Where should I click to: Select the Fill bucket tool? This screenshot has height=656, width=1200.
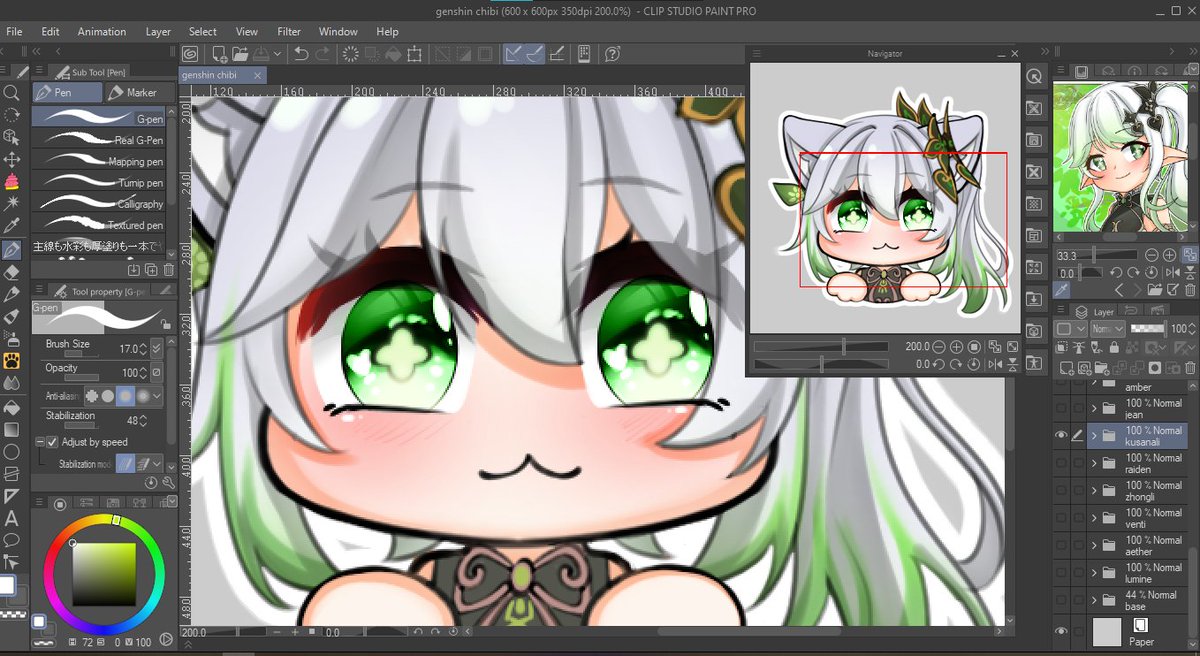click(x=11, y=406)
